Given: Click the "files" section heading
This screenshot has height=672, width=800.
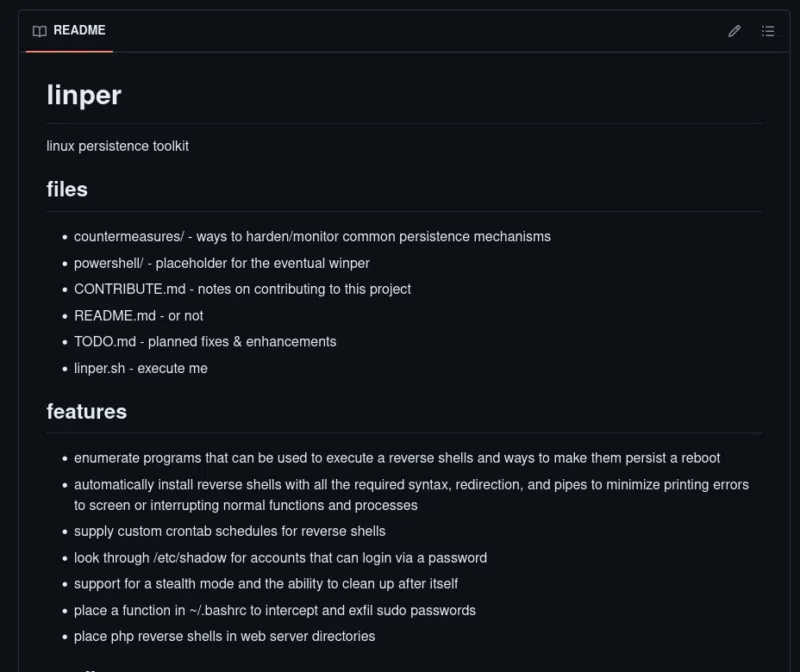Looking at the screenshot, I should 67,189.
